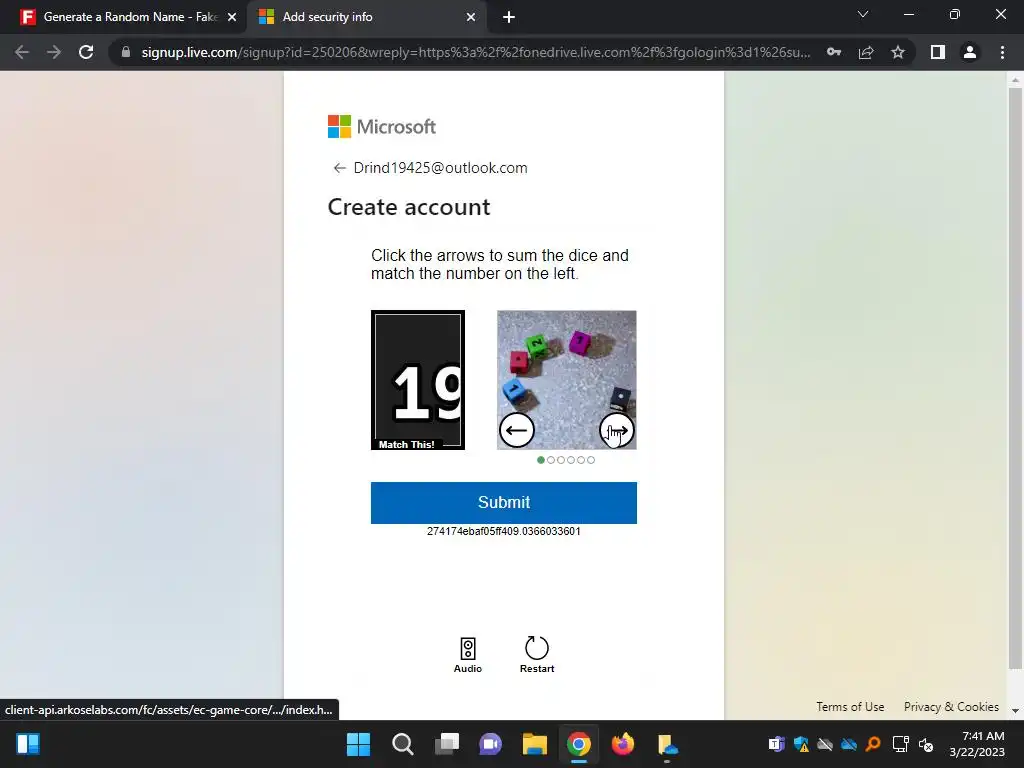Navigate forward in browser history
Viewport: 1024px width, 768px height.
(x=54, y=52)
